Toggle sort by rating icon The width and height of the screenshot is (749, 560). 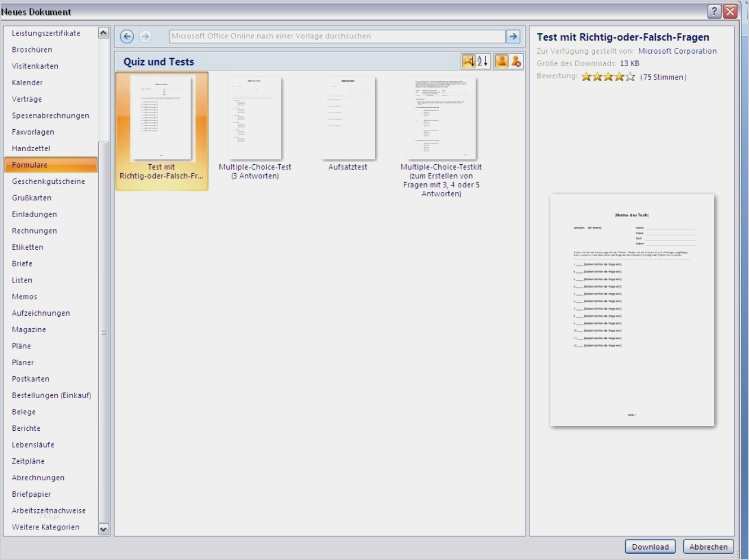pos(468,62)
